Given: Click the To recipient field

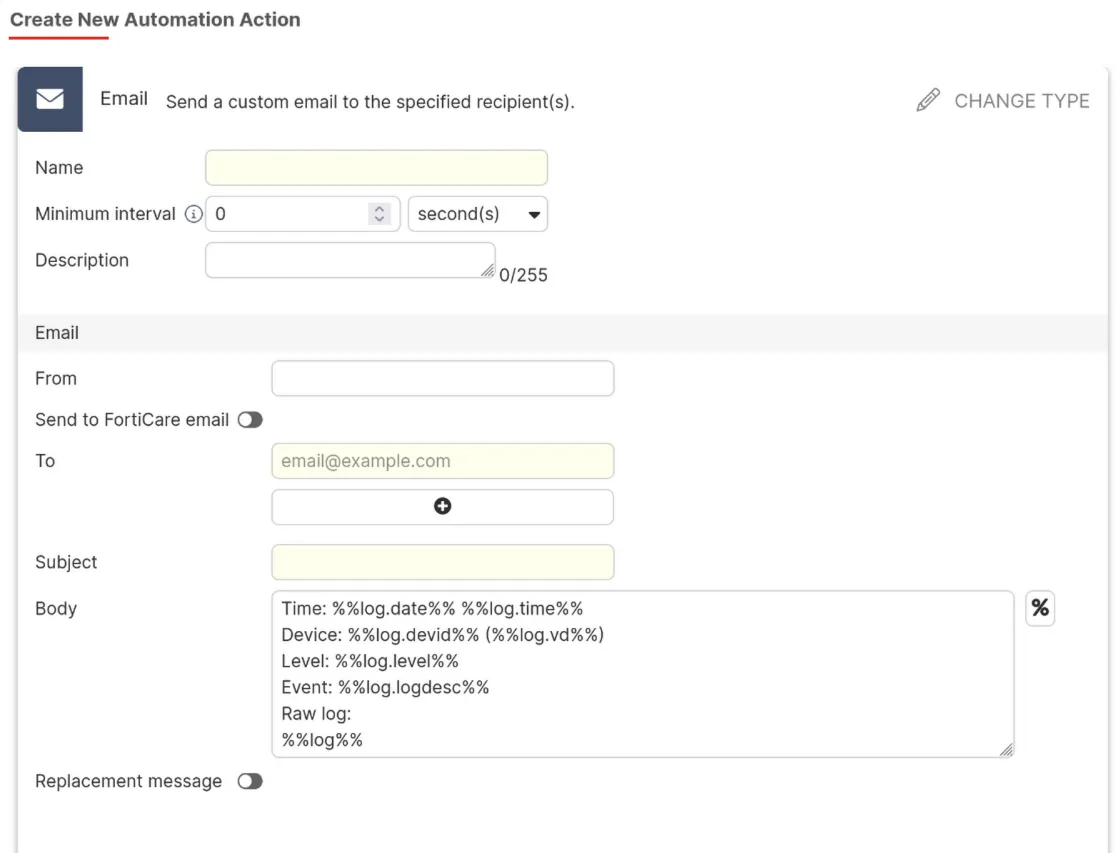Looking at the screenshot, I should click(x=442, y=461).
